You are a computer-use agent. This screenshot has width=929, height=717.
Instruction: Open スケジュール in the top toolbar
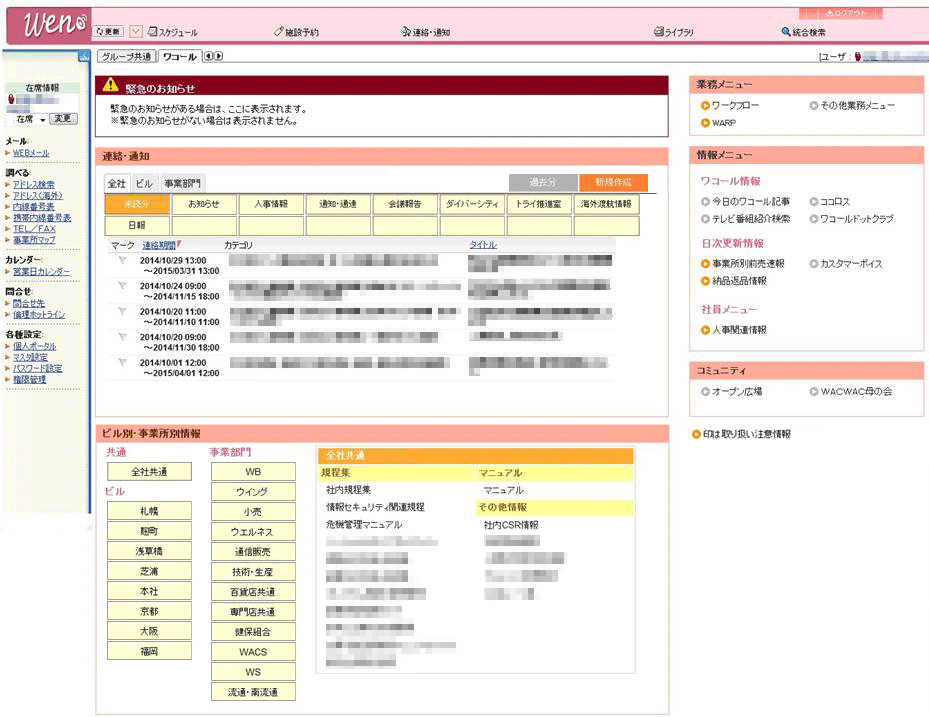pyautogui.click(x=172, y=32)
